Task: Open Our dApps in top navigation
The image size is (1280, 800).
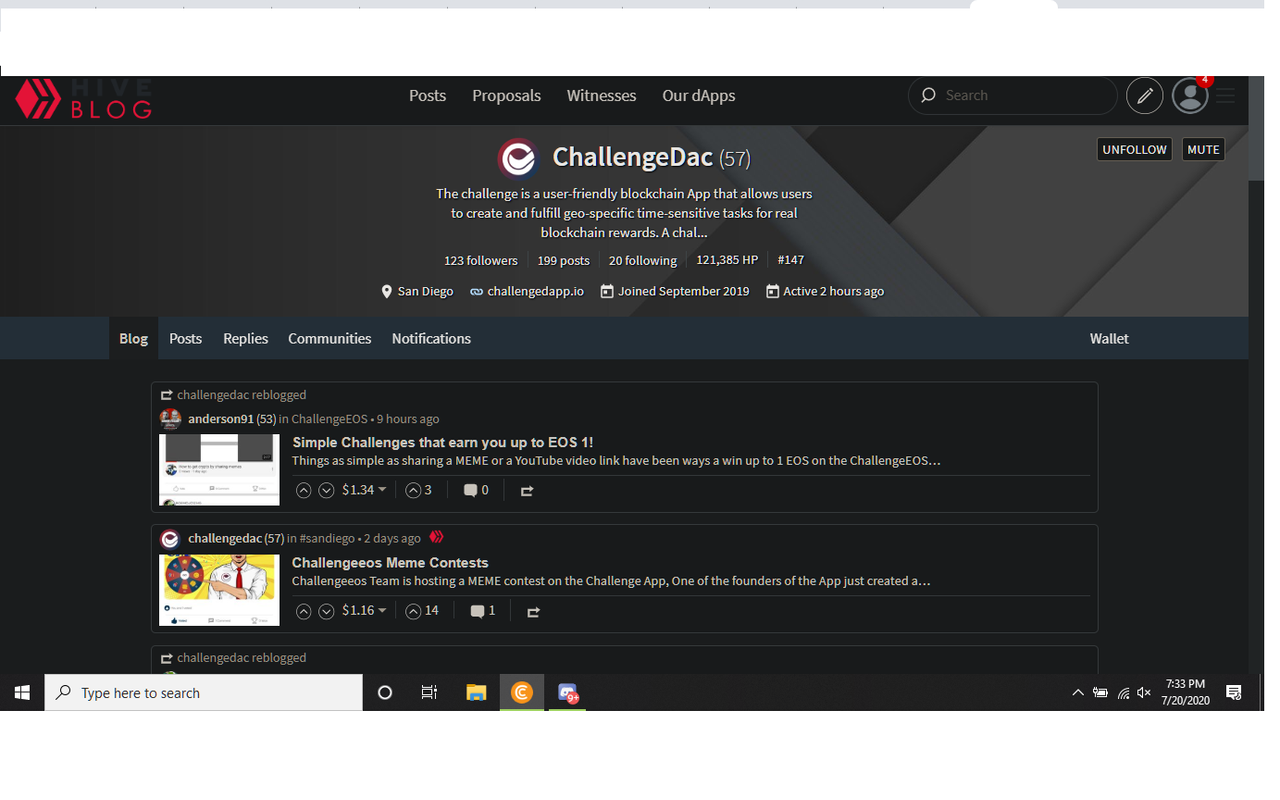Action: [x=698, y=96]
